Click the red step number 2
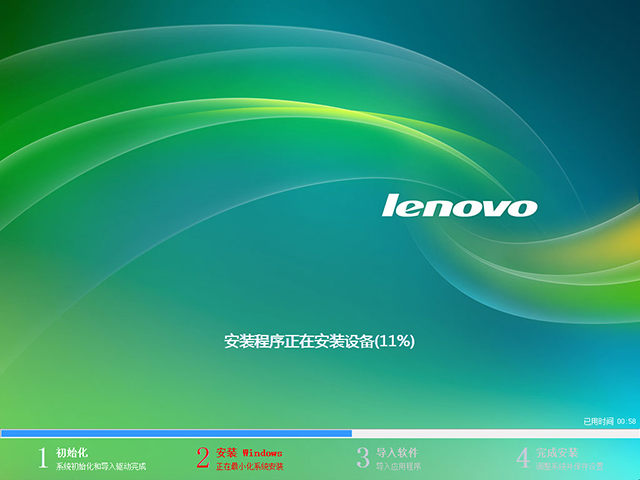This screenshot has height=480, width=640. click(203, 458)
